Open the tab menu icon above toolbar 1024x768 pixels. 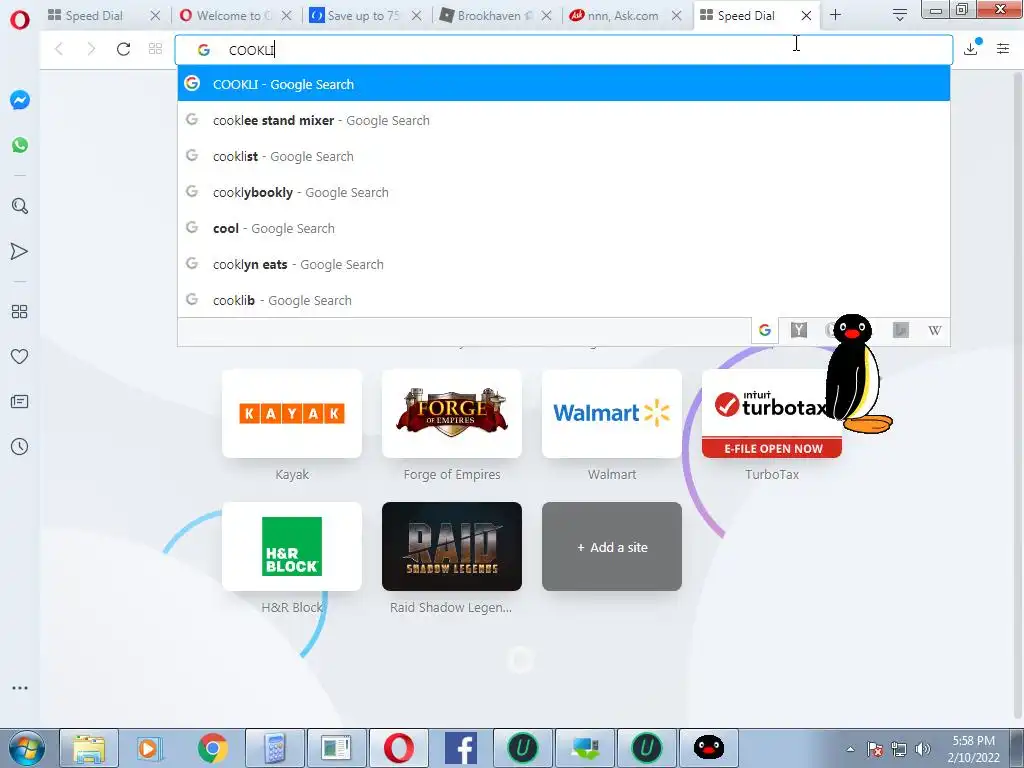click(x=900, y=15)
